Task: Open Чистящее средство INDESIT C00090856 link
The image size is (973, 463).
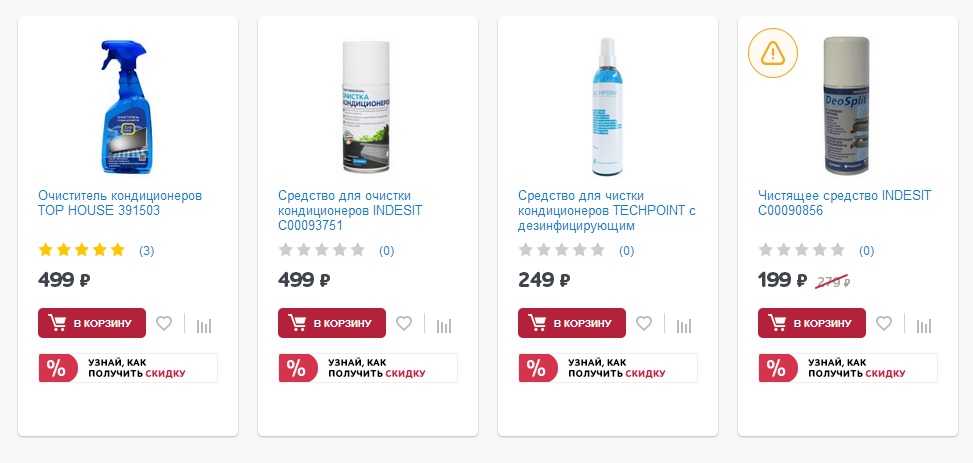Action: [x=845, y=203]
